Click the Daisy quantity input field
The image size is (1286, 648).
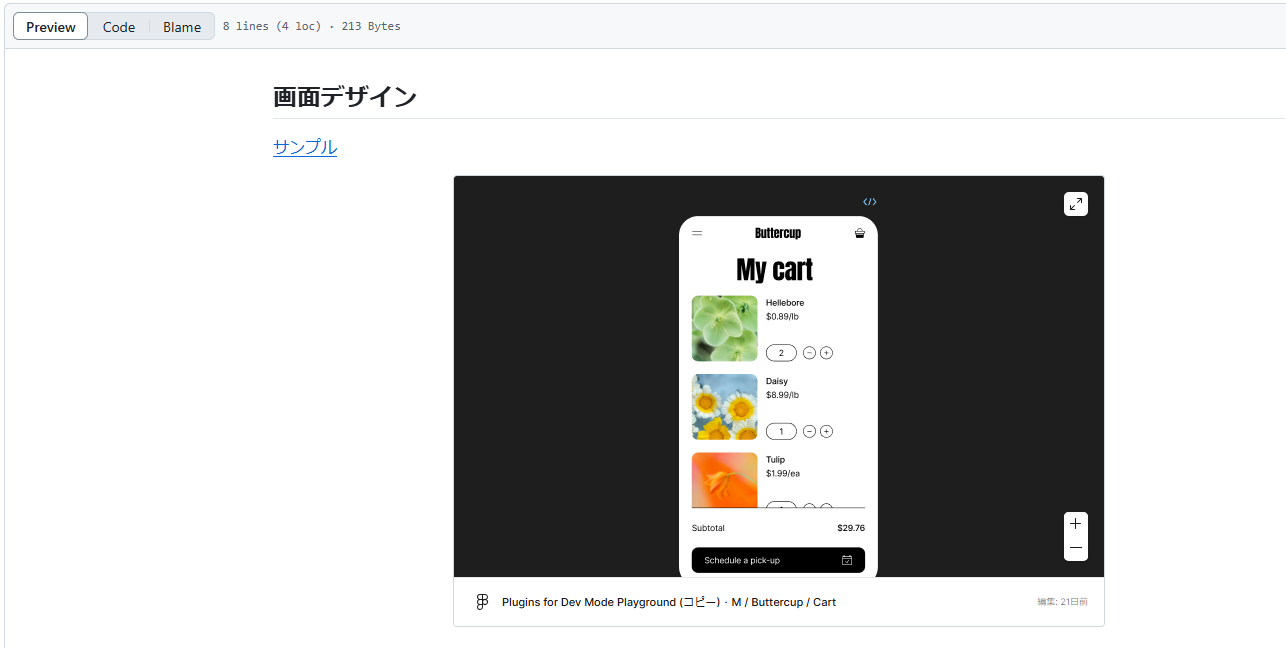point(781,431)
